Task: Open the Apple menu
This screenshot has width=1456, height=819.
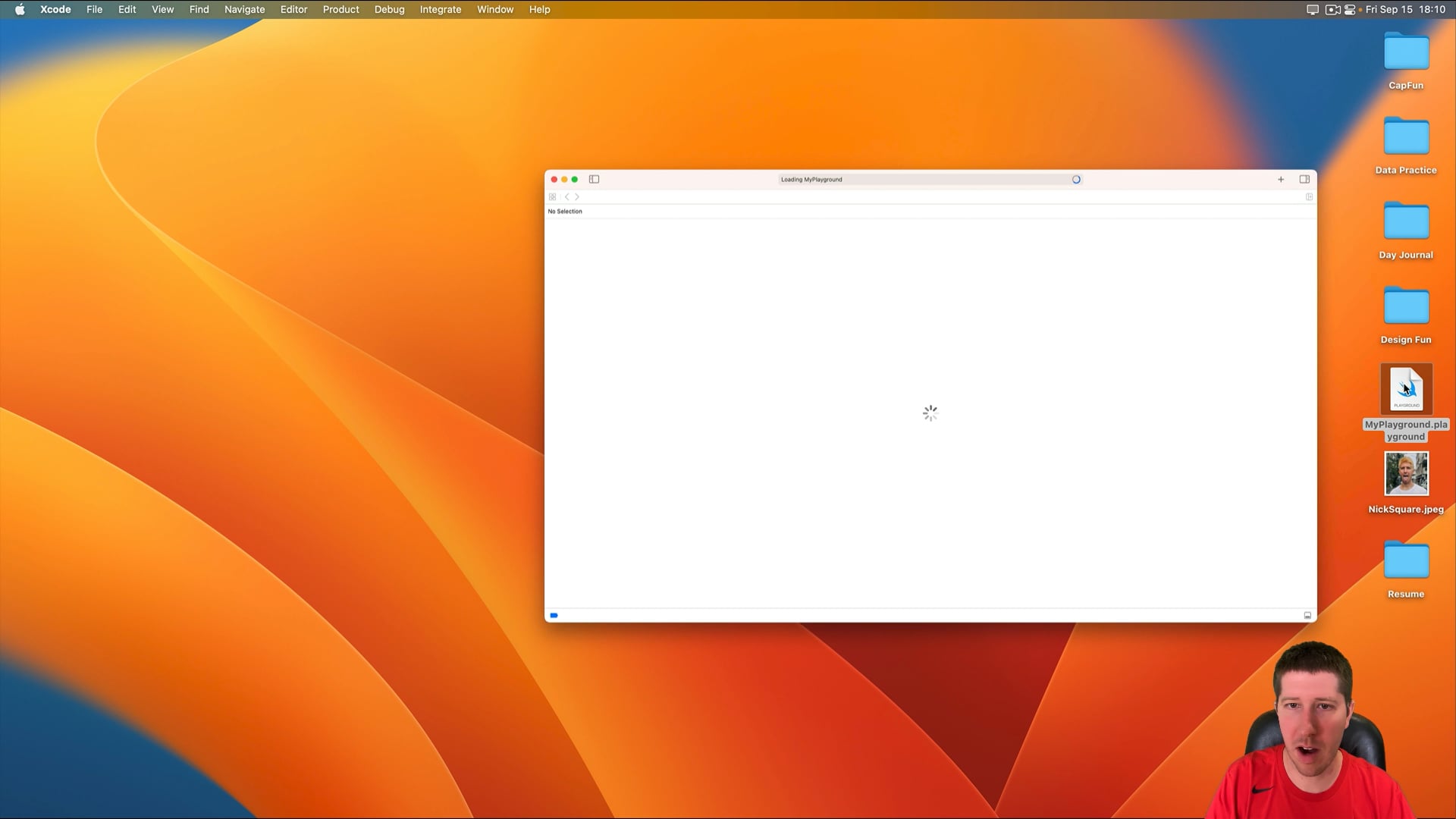Action: point(20,10)
